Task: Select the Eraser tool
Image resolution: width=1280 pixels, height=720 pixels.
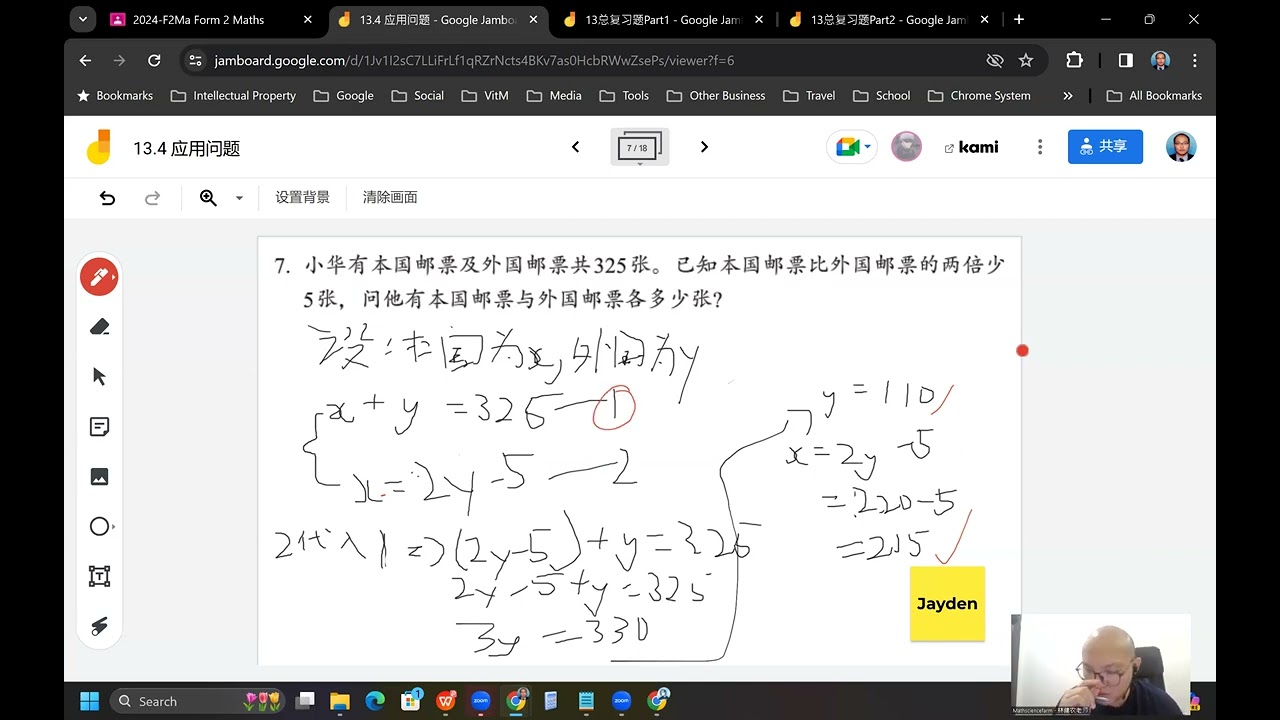Action: pos(99,327)
